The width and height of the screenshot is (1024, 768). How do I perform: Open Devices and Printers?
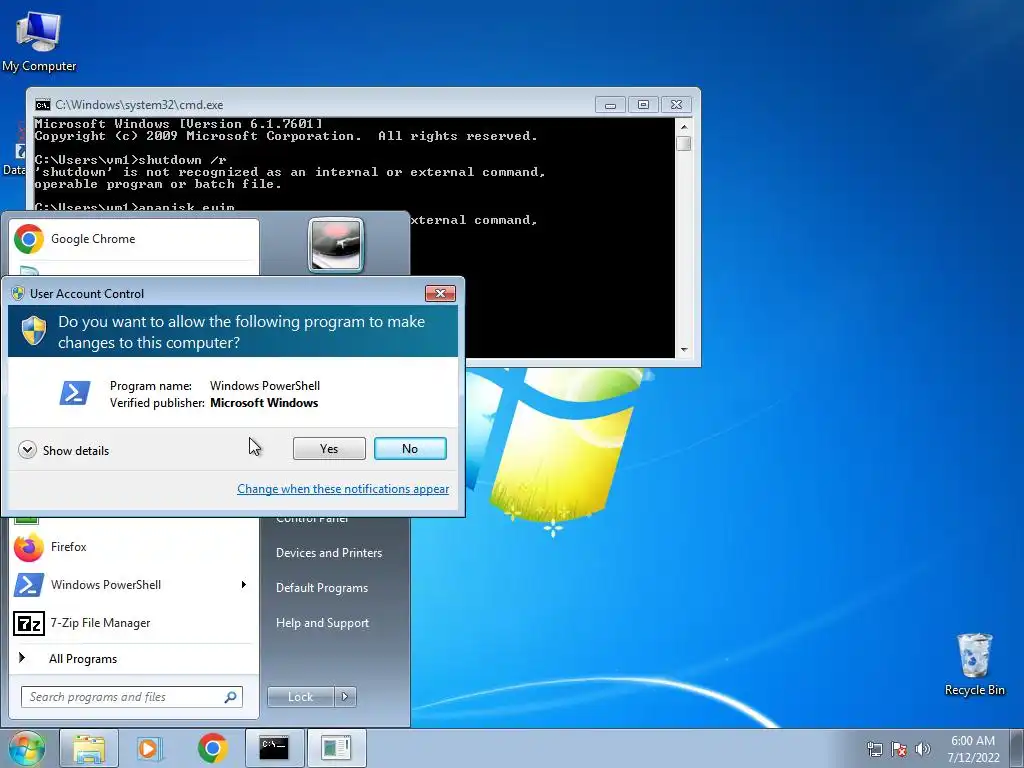click(x=329, y=552)
